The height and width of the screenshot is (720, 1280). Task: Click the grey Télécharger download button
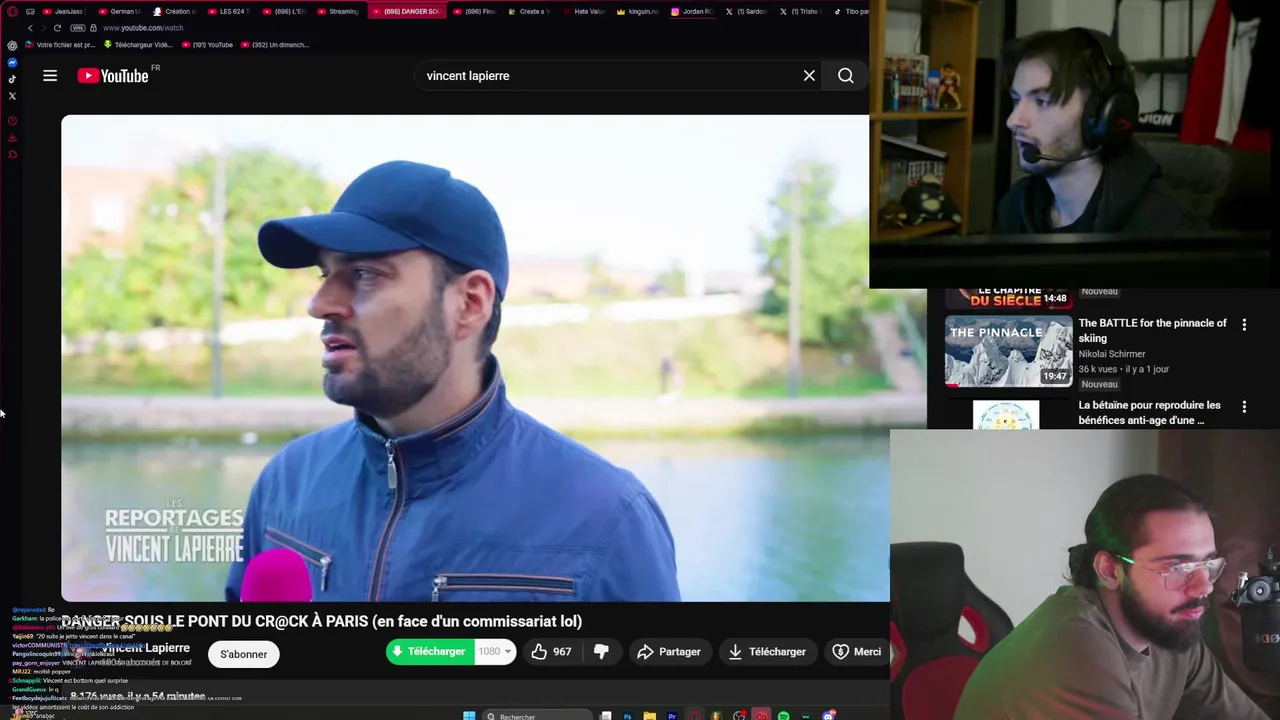[x=767, y=652]
